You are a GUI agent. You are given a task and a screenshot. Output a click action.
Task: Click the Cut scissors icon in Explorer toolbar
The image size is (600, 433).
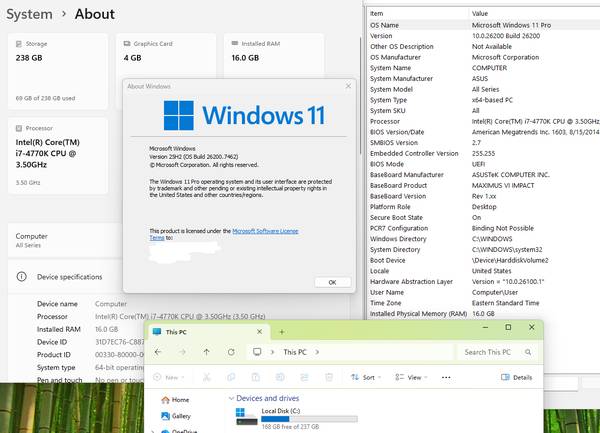(204, 378)
